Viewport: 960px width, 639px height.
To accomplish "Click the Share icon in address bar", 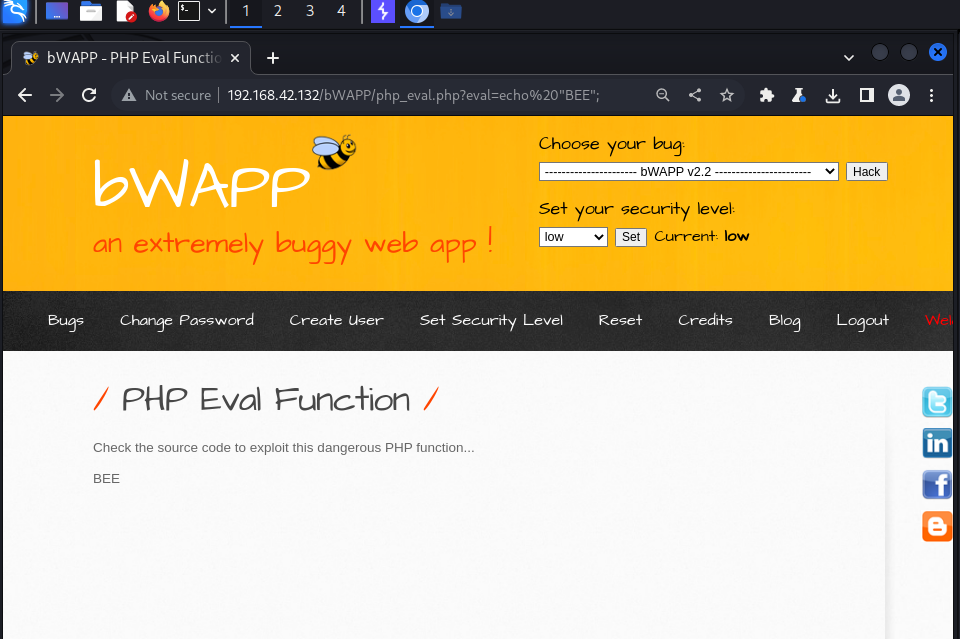I will coord(695,95).
